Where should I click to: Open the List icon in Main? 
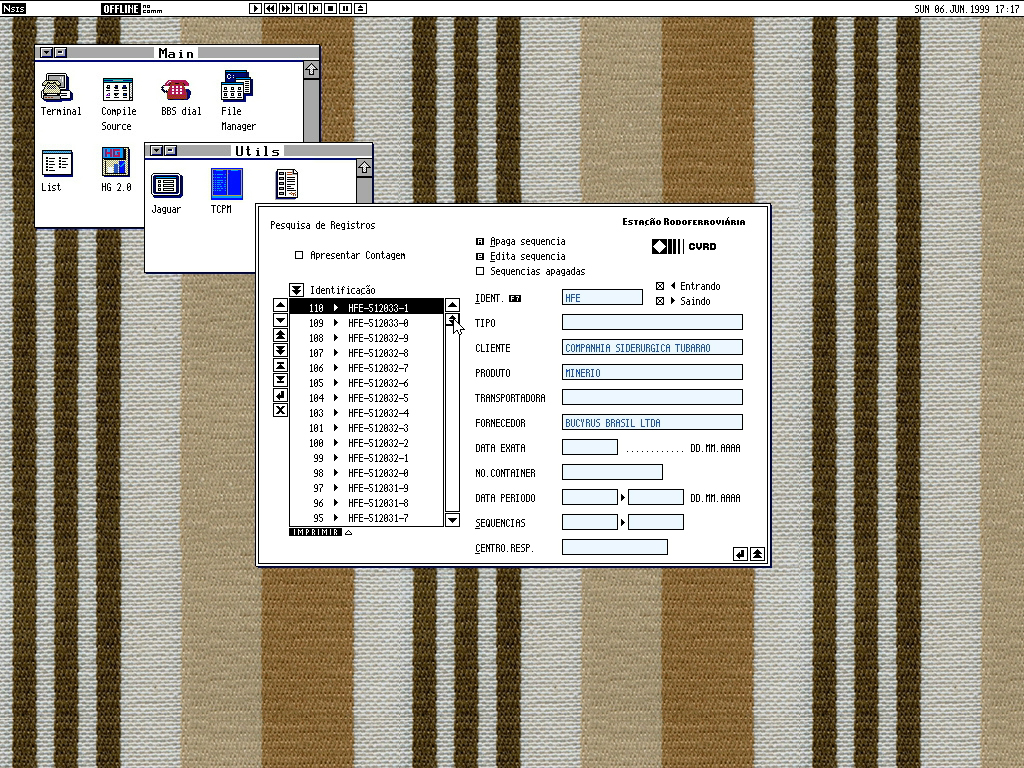57,163
